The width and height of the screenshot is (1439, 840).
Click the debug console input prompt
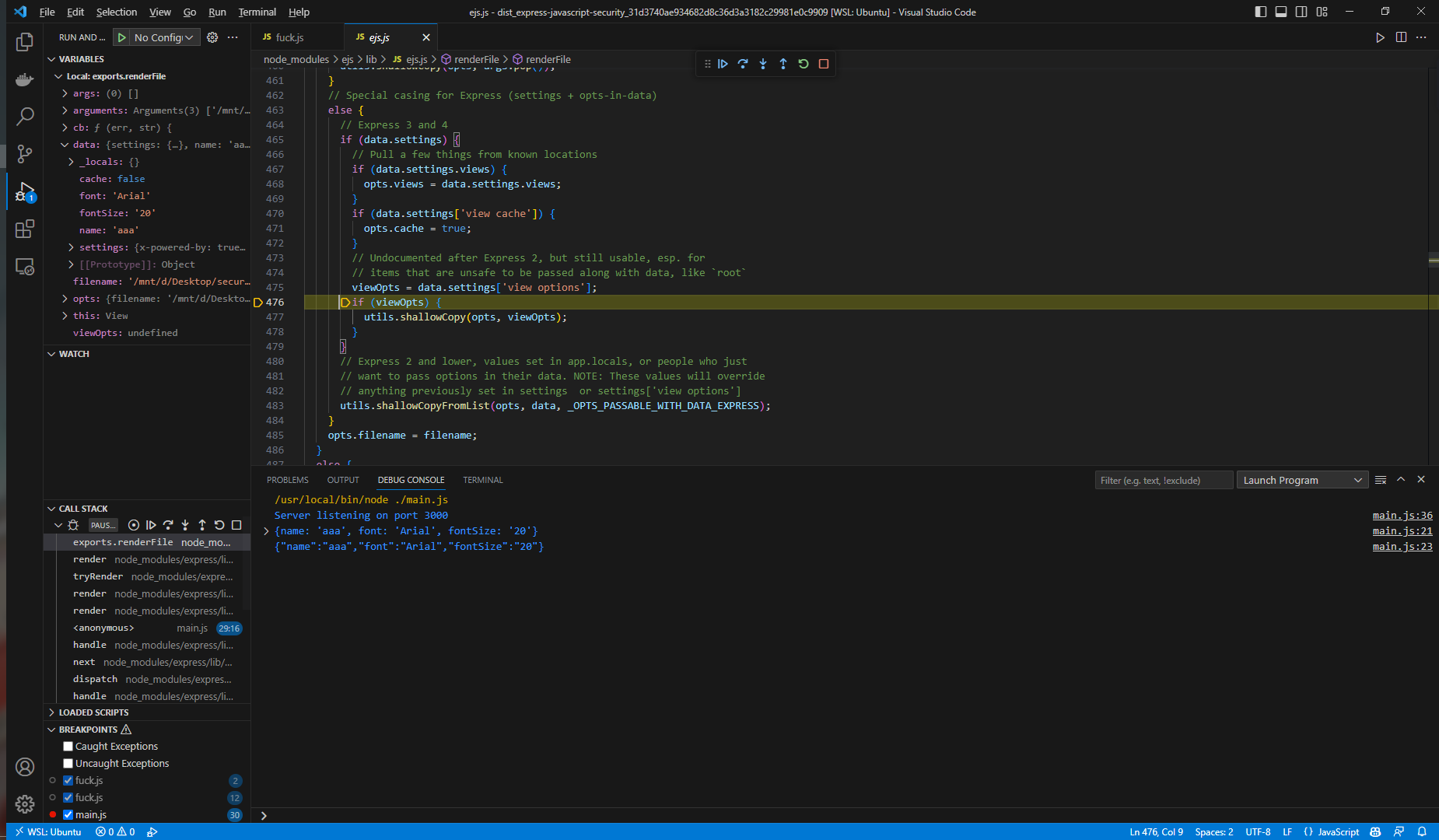pos(848,815)
